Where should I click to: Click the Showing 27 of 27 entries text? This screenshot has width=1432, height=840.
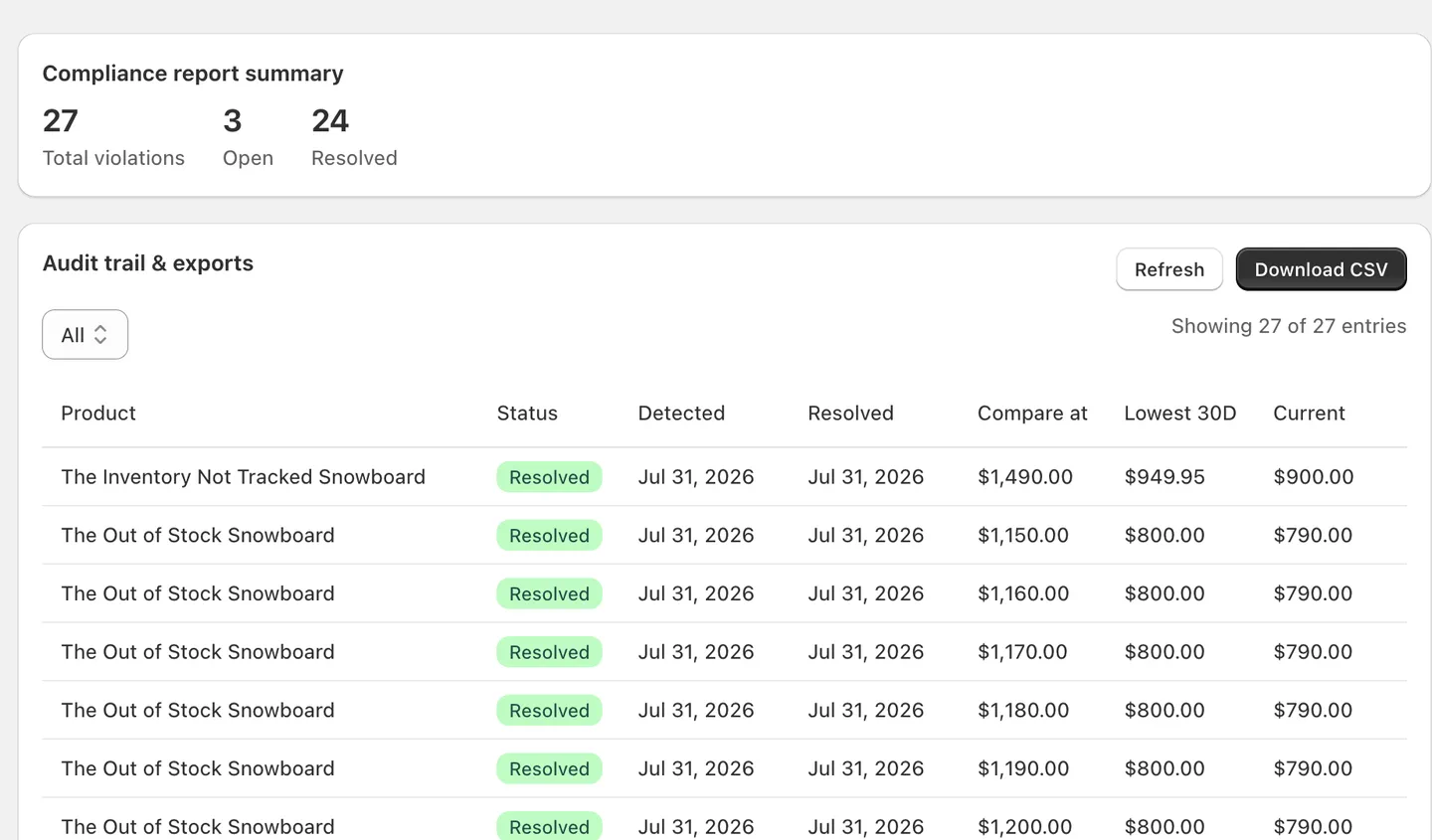[x=1289, y=326]
